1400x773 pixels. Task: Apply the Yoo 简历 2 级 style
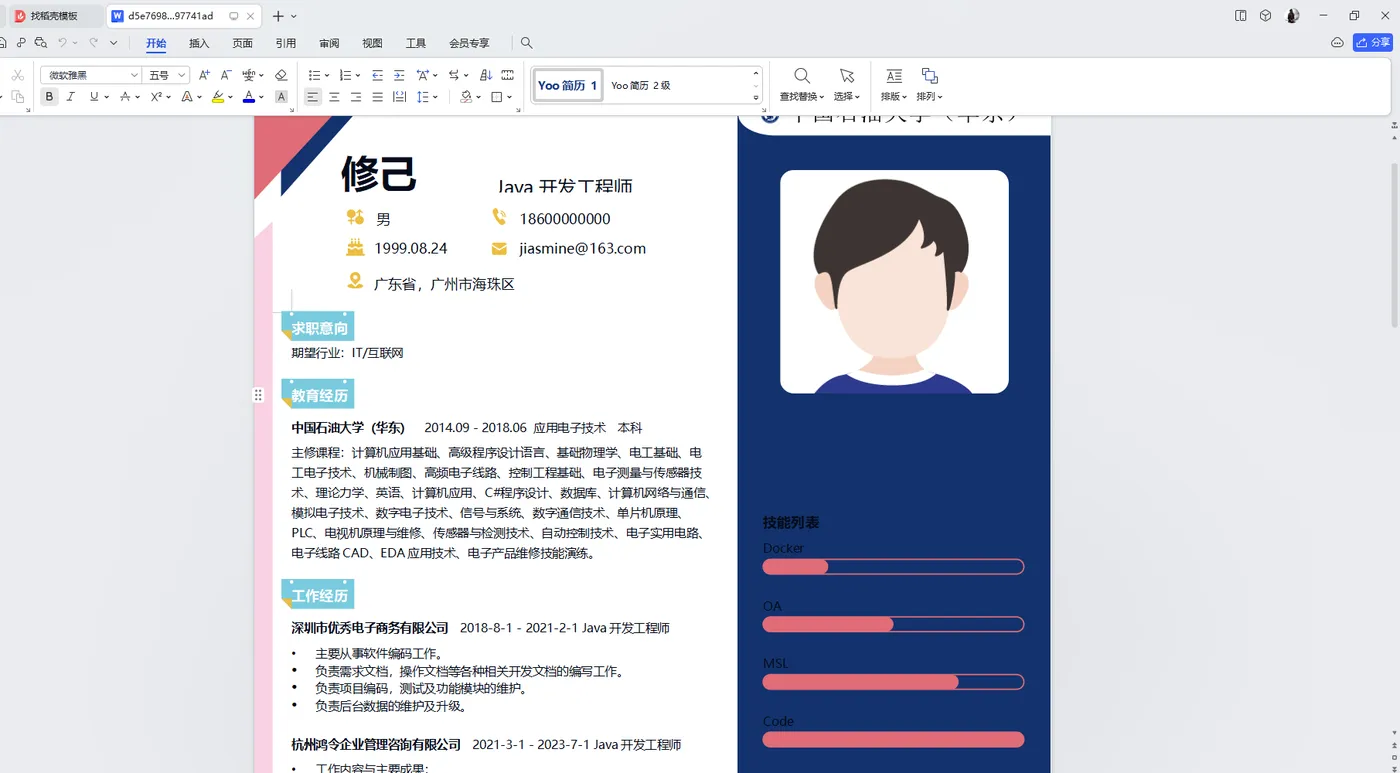pyautogui.click(x=641, y=85)
